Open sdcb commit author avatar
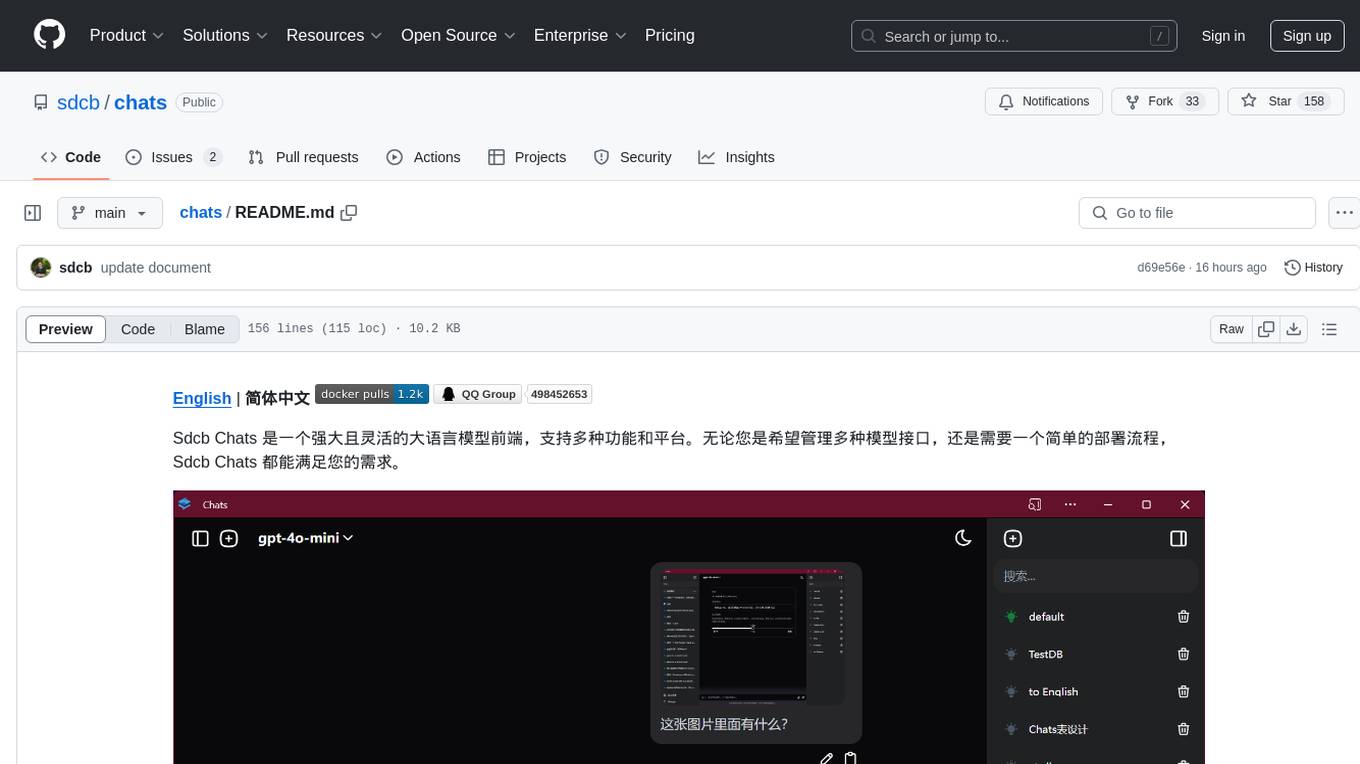This screenshot has height=764, width=1360. point(41,267)
